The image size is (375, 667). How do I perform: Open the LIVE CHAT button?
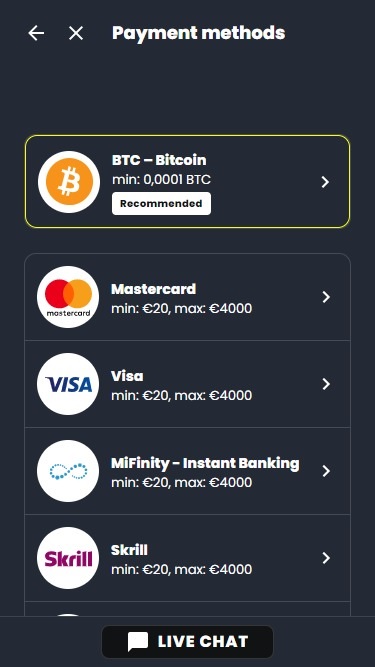188,641
